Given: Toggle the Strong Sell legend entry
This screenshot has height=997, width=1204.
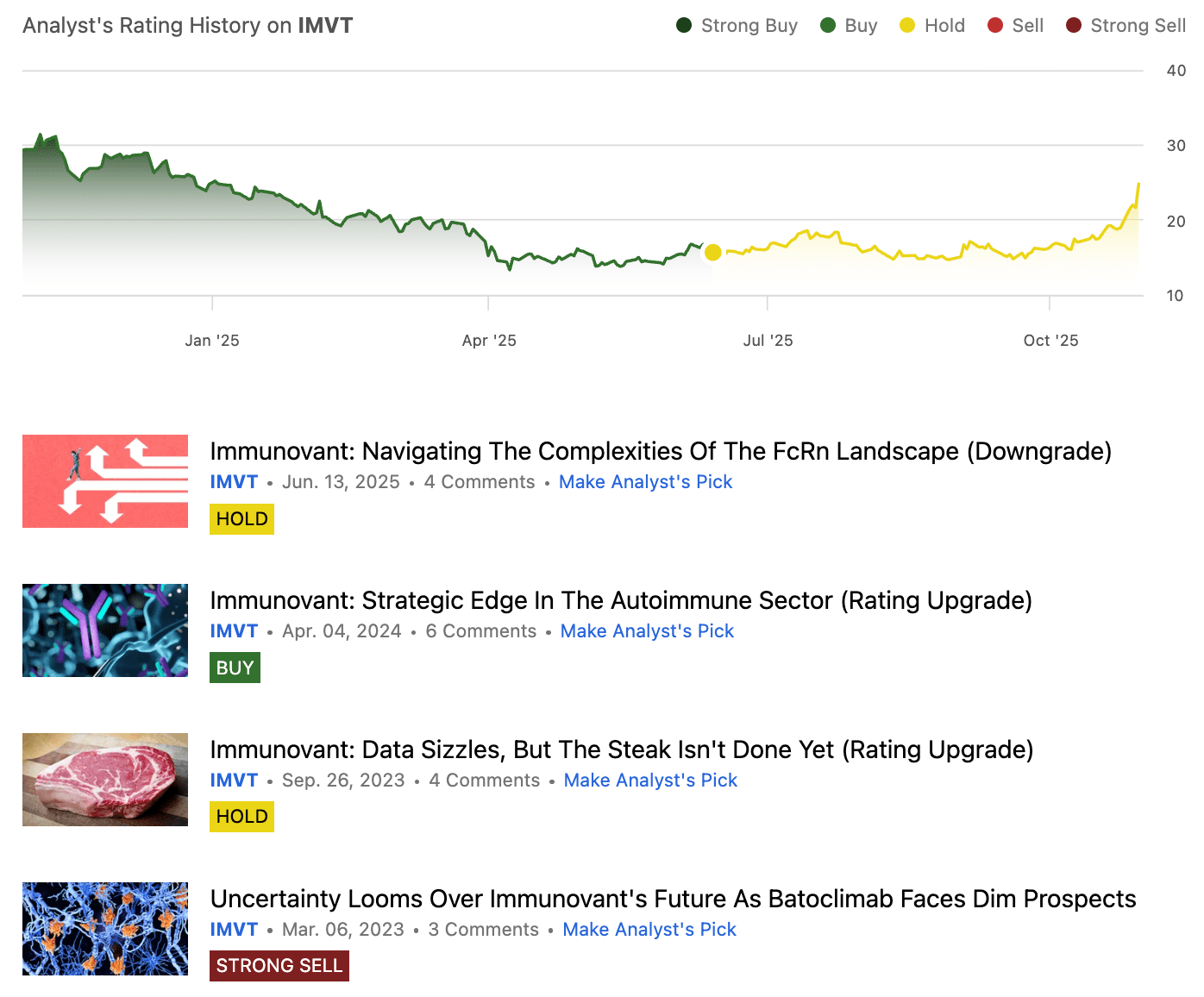Looking at the screenshot, I should [x=1126, y=26].
